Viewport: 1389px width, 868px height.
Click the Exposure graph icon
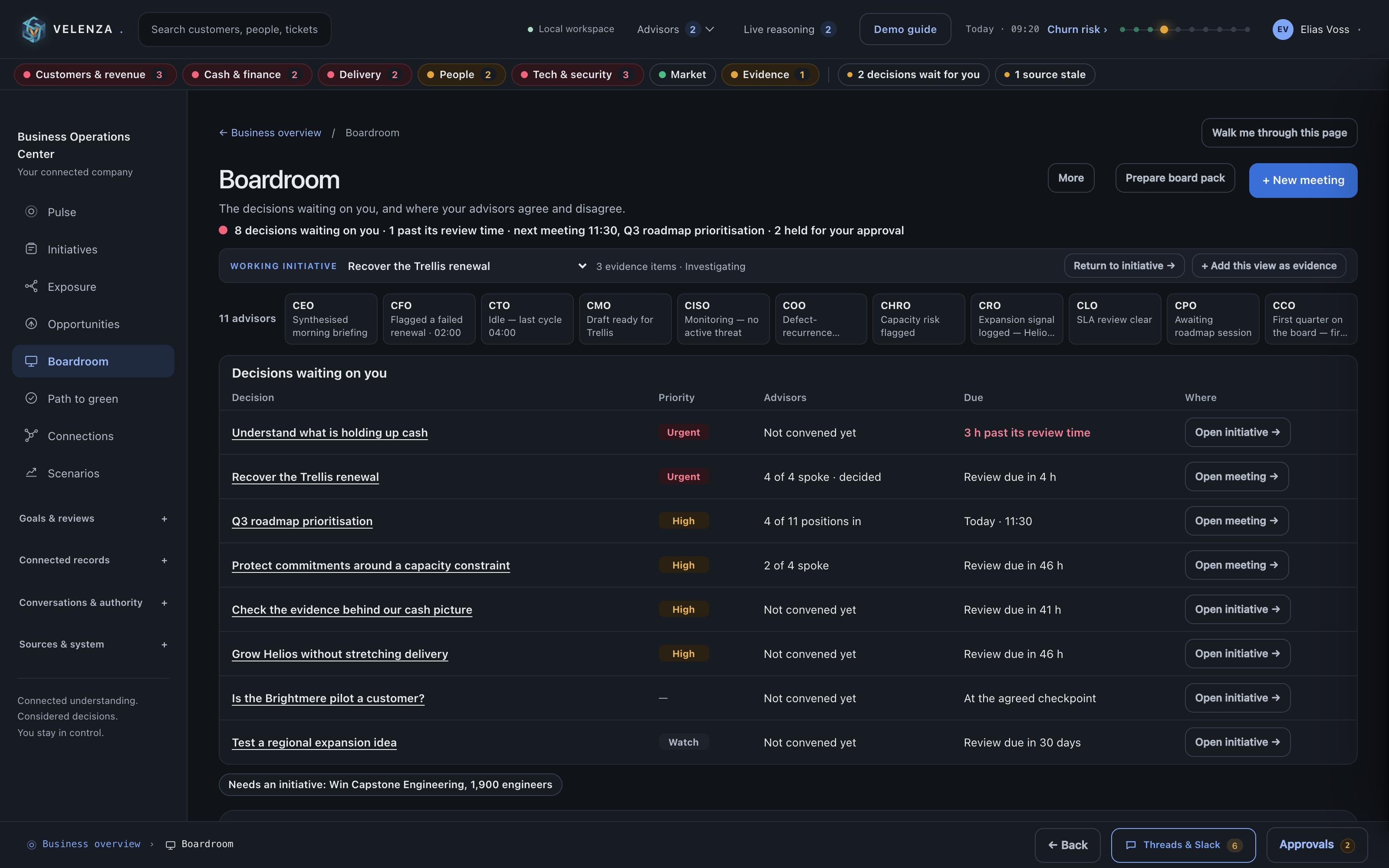click(32, 286)
